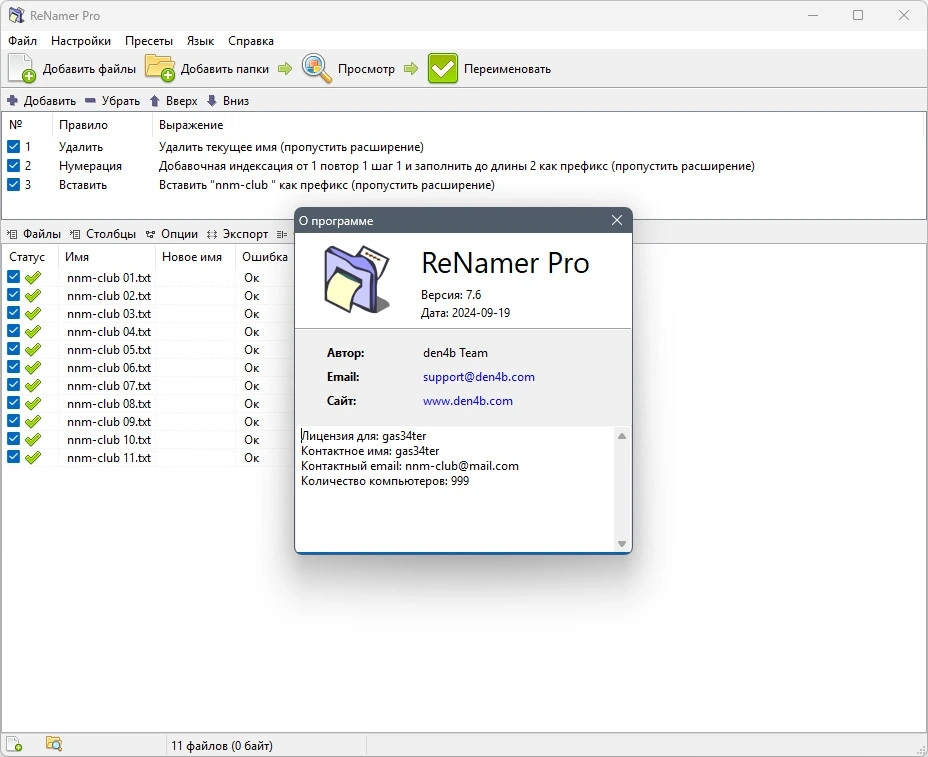Click the Add folders toolbar icon
Viewport: 928px width, 757px height.
click(160, 67)
